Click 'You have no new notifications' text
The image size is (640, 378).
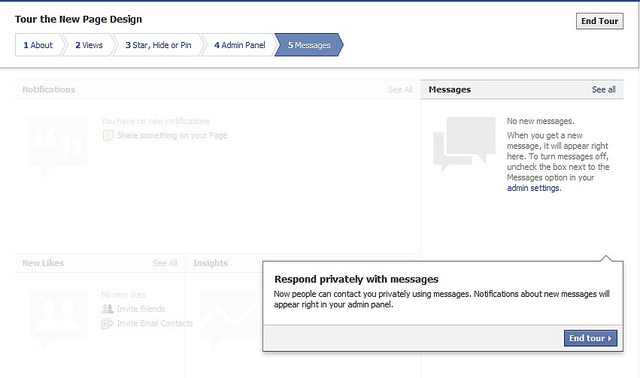click(x=155, y=121)
